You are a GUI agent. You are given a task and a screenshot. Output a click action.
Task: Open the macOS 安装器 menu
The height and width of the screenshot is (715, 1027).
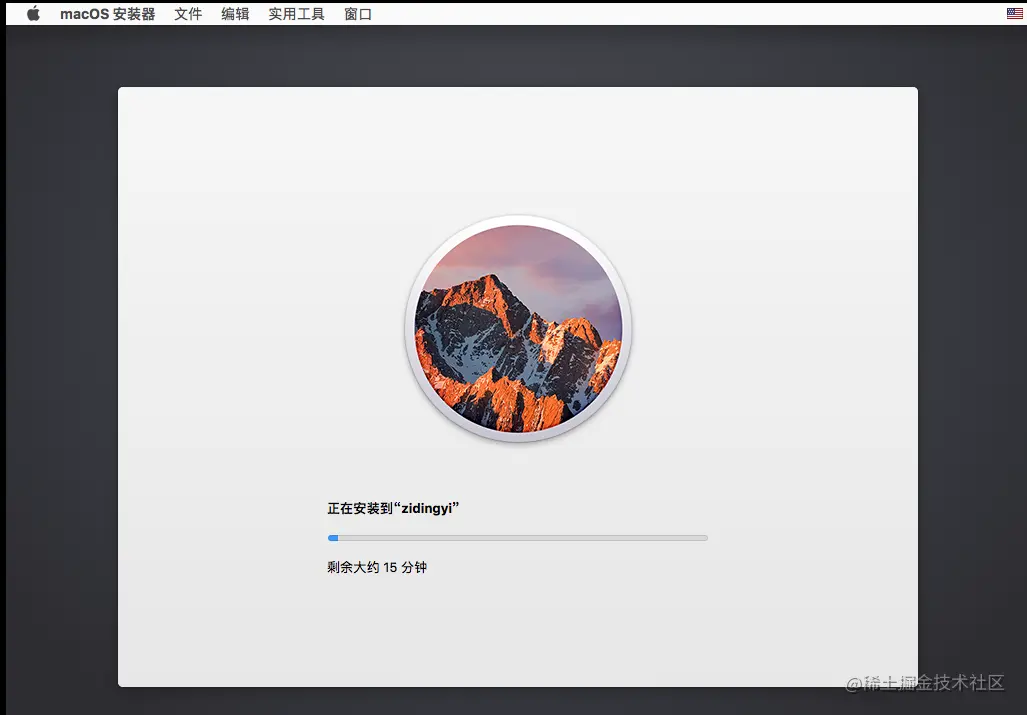[x=107, y=14]
